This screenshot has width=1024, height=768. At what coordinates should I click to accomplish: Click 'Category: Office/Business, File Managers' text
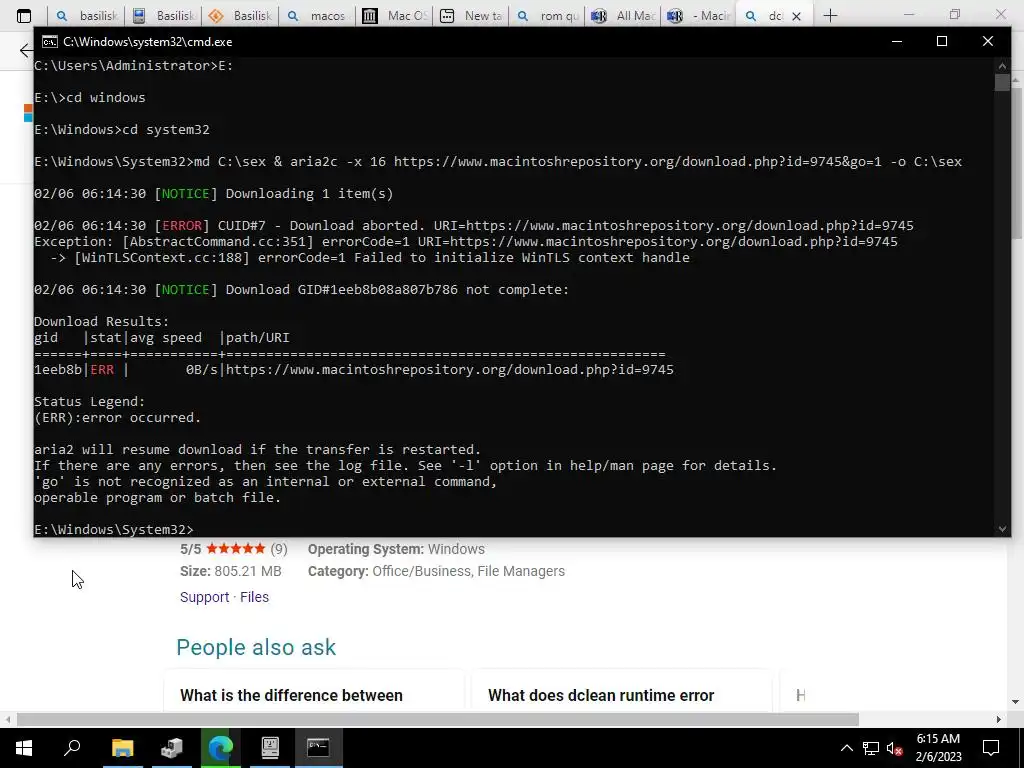(436, 571)
